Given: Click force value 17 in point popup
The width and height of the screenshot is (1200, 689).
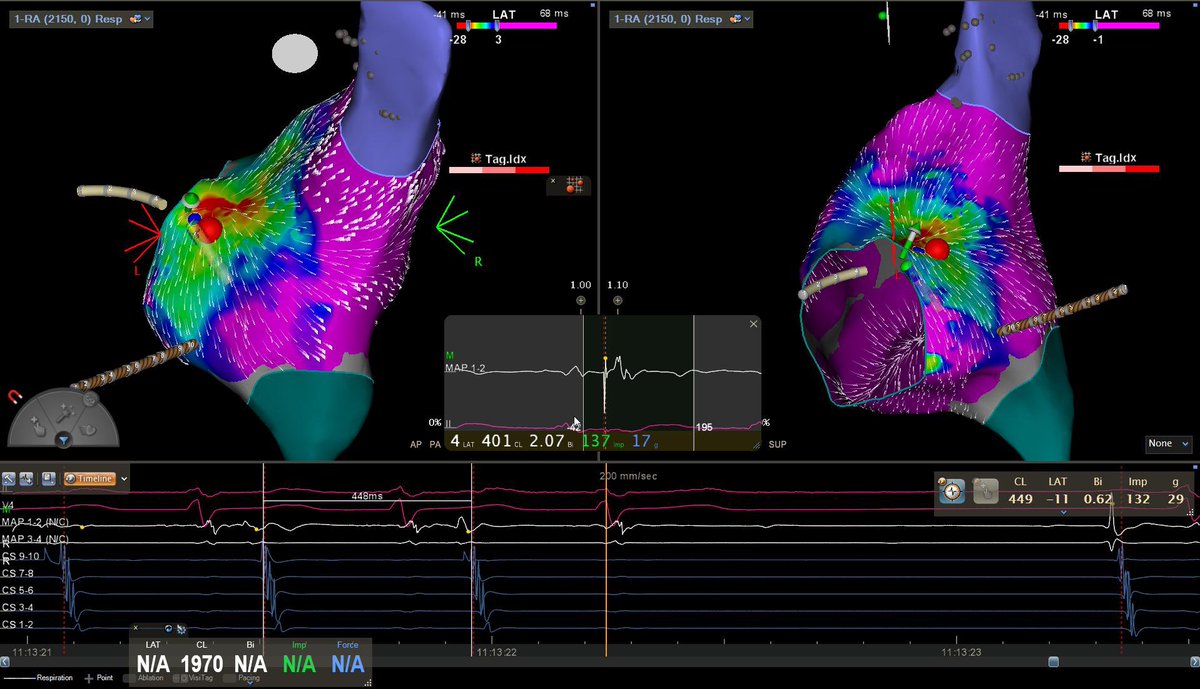Looking at the screenshot, I should (641, 441).
